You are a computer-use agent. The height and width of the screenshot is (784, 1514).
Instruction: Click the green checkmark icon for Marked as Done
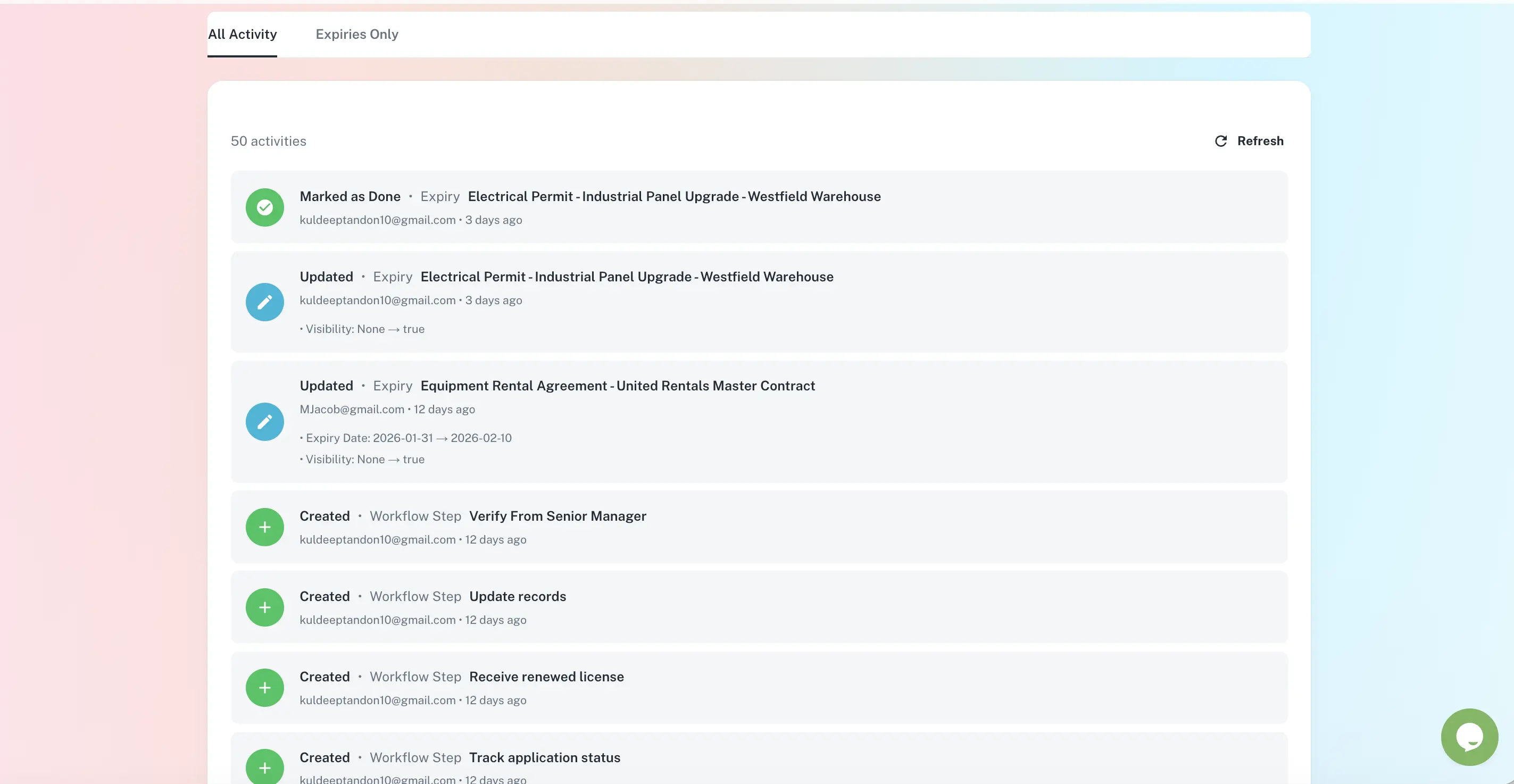tap(264, 207)
